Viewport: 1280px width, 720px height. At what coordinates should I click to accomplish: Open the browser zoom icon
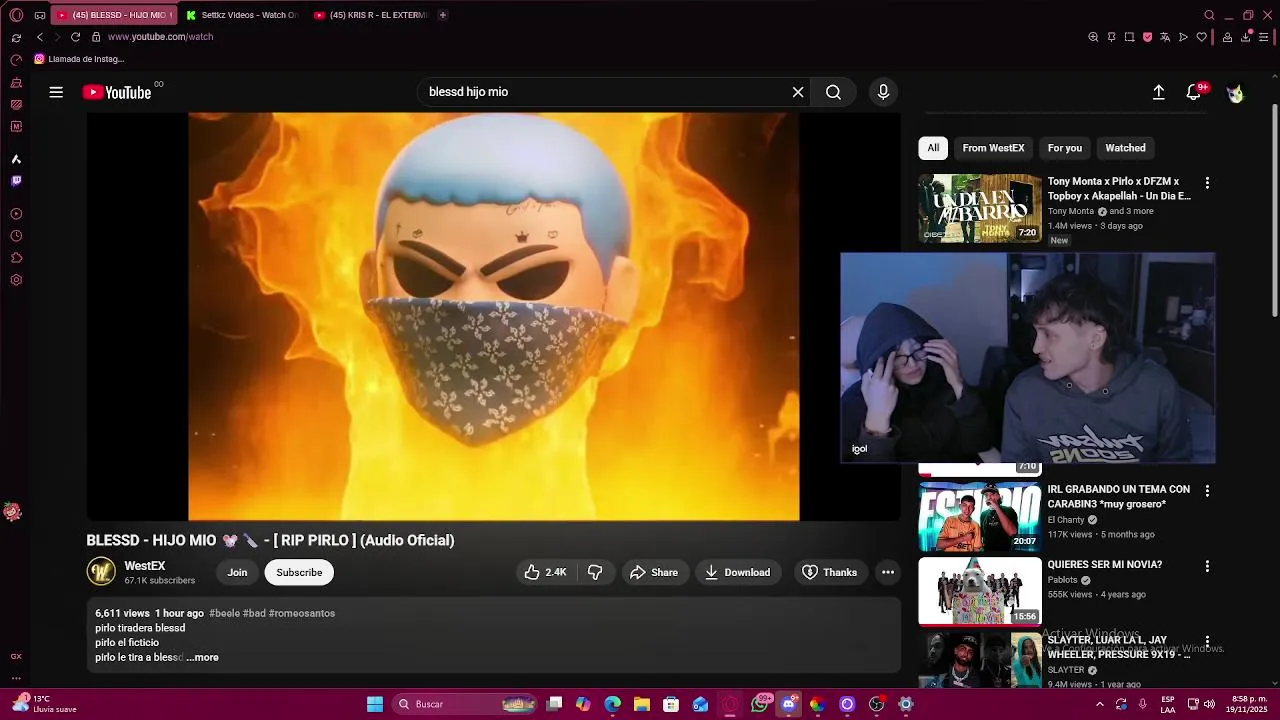(1093, 37)
